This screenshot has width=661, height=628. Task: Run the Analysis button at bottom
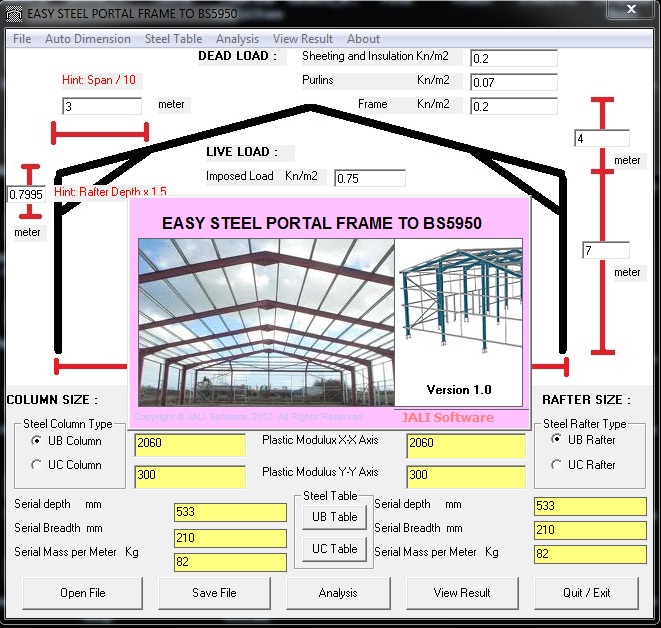pos(338,593)
